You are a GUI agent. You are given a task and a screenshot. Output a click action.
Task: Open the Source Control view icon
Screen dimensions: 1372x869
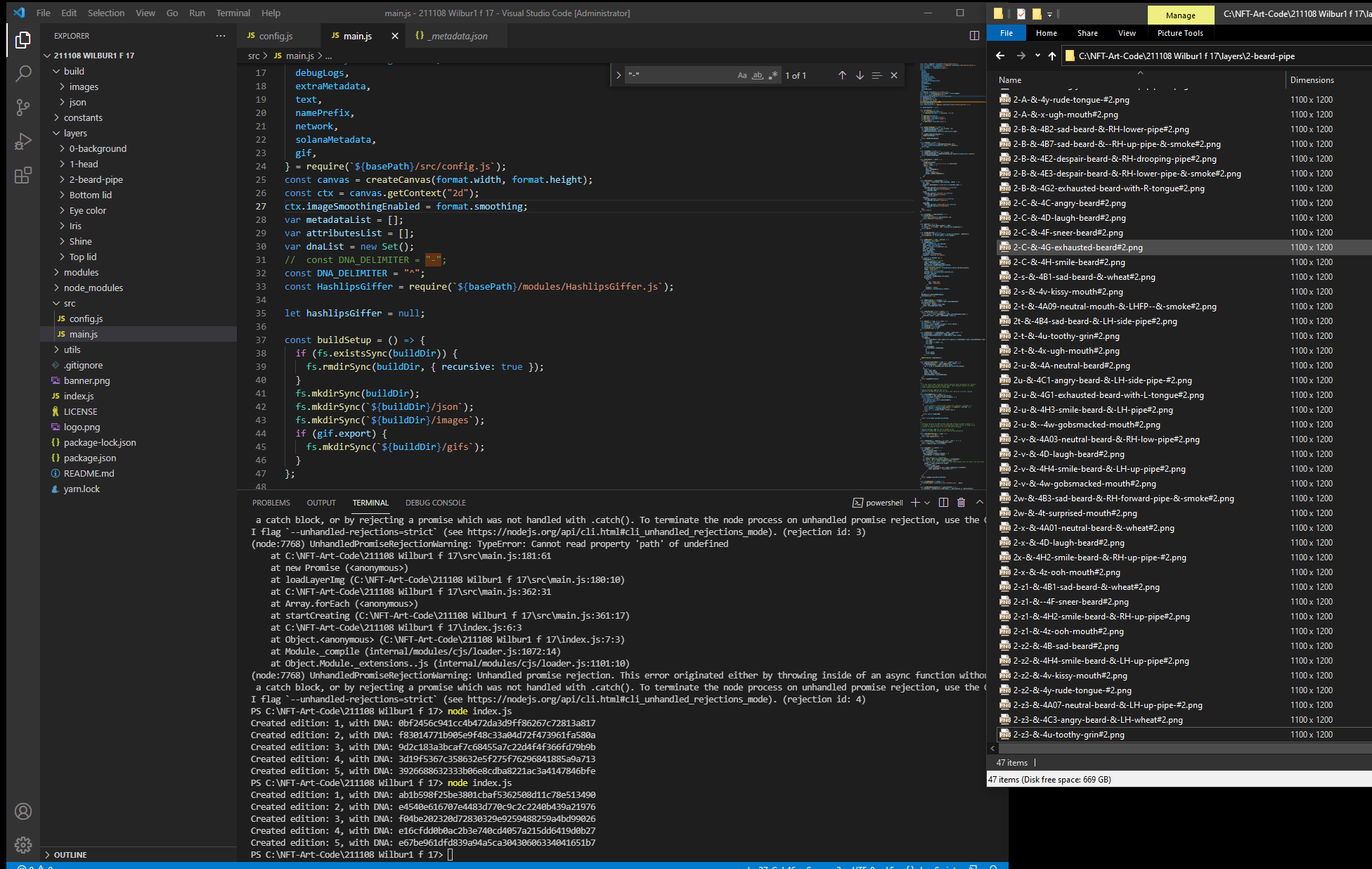[23, 107]
